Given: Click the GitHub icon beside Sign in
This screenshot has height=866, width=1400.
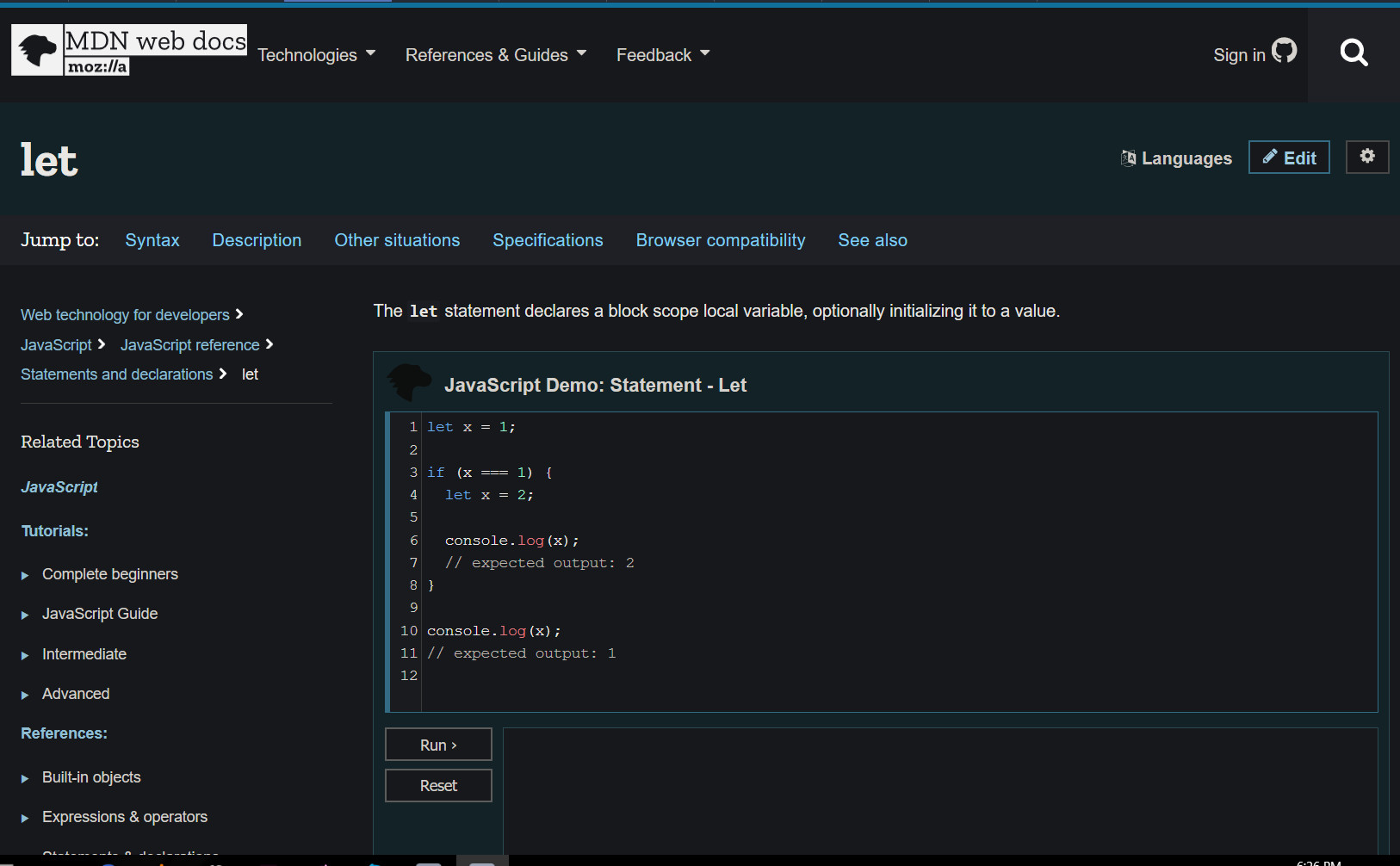Looking at the screenshot, I should (1284, 51).
